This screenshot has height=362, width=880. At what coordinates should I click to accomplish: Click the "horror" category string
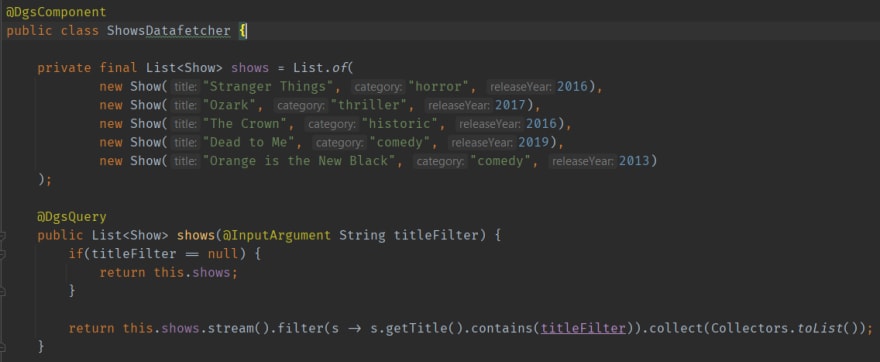point(439,86)
